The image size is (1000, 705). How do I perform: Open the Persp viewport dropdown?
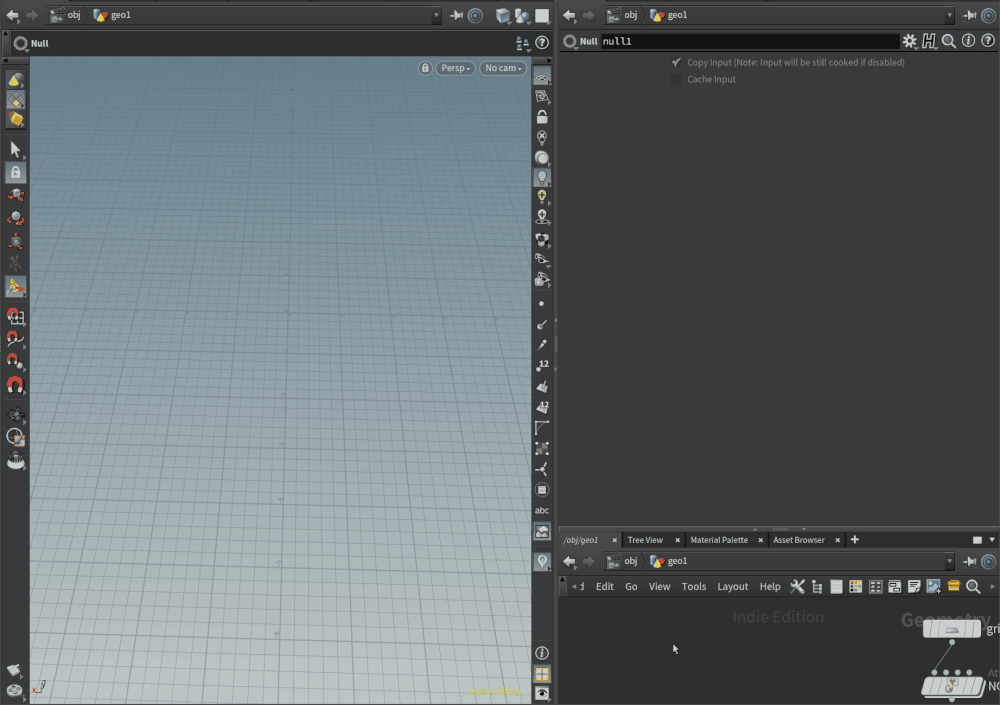tap(455, 68)
